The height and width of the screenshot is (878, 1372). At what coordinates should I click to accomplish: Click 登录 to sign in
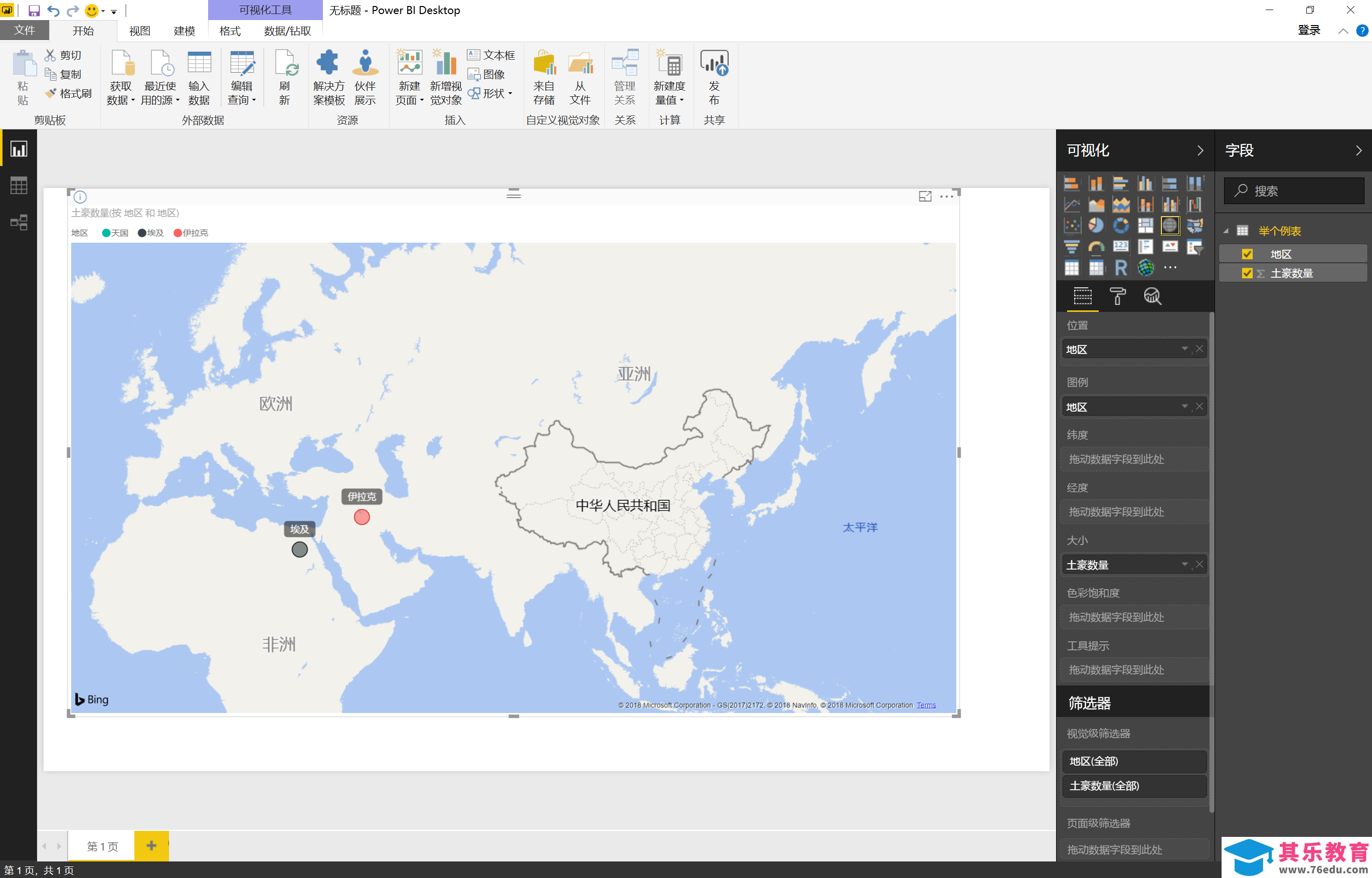(1309, 30)
